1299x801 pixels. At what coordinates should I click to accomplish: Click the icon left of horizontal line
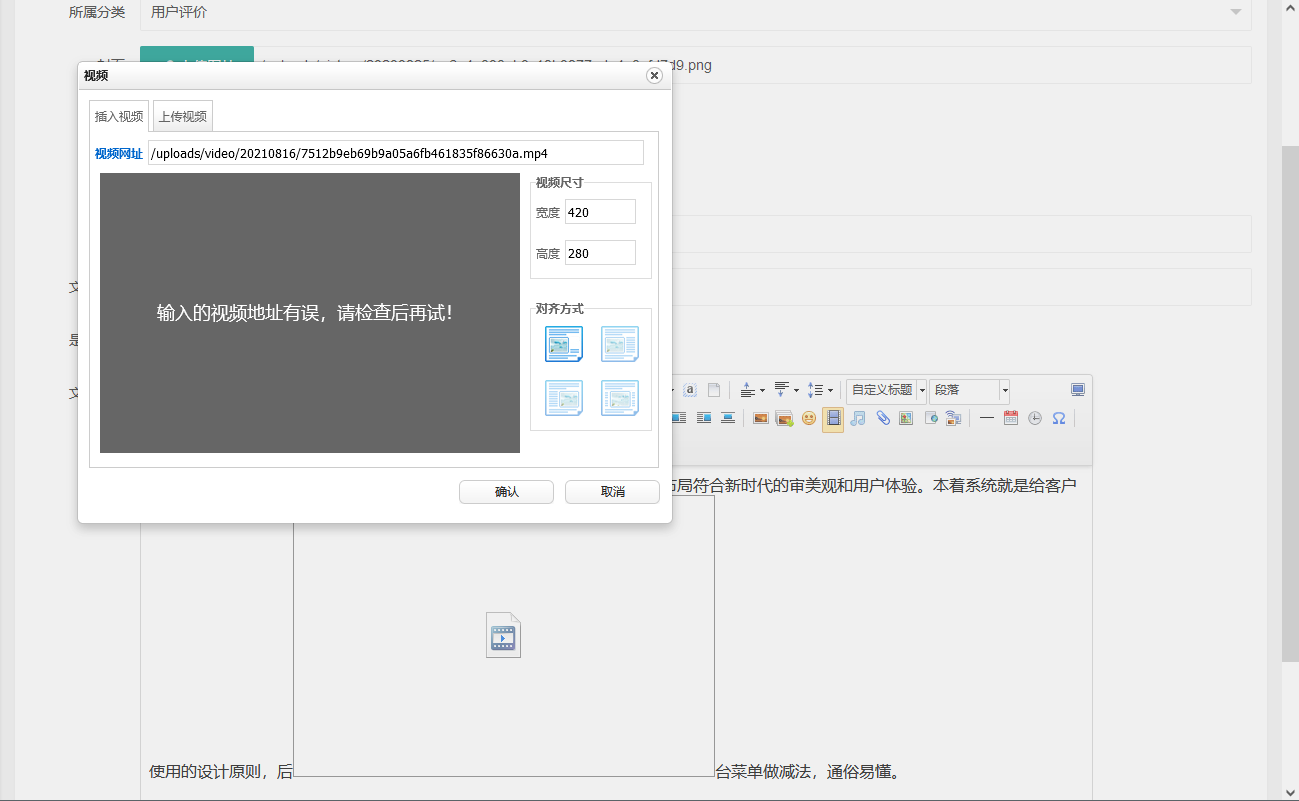[953, 418]
